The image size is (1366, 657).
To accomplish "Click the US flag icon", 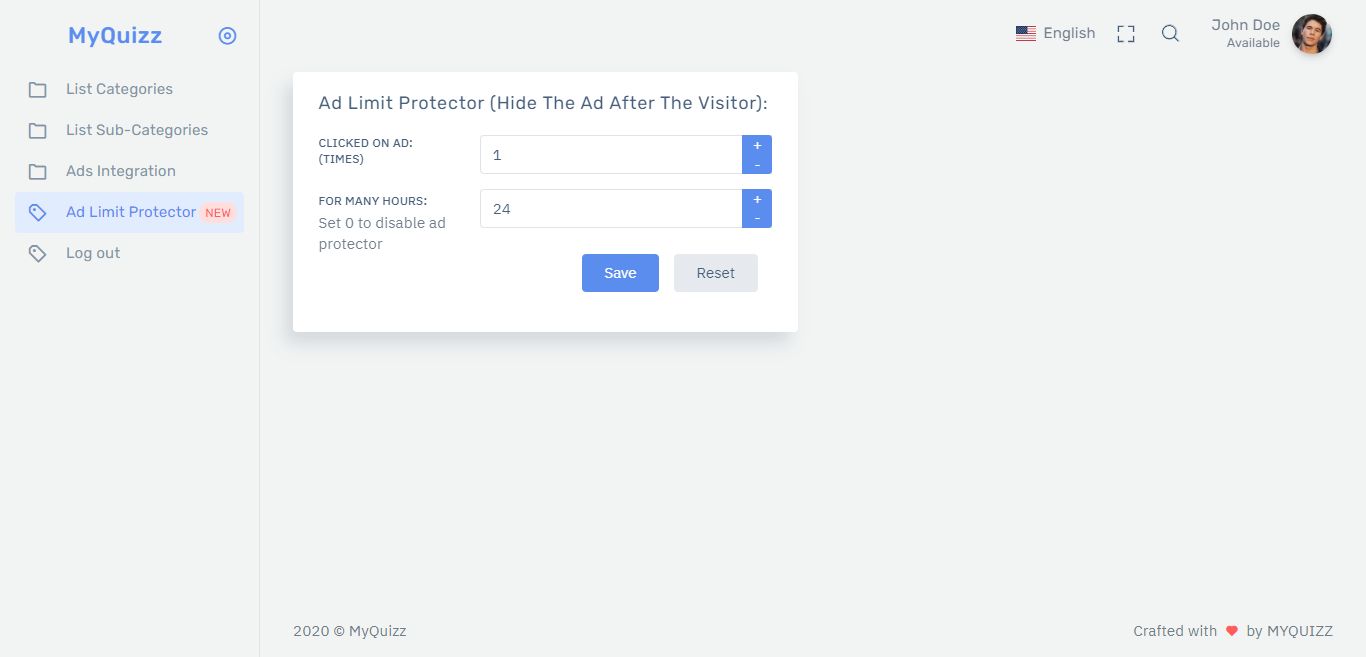I will [1026, 33].
